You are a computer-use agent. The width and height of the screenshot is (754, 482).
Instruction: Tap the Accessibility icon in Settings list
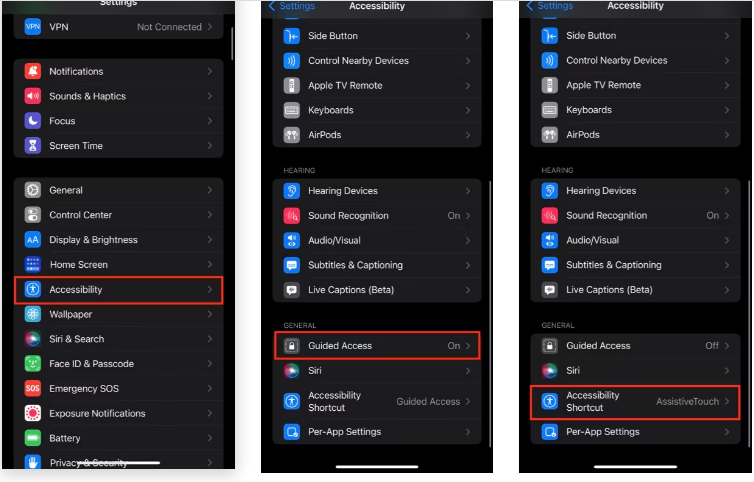33,289
